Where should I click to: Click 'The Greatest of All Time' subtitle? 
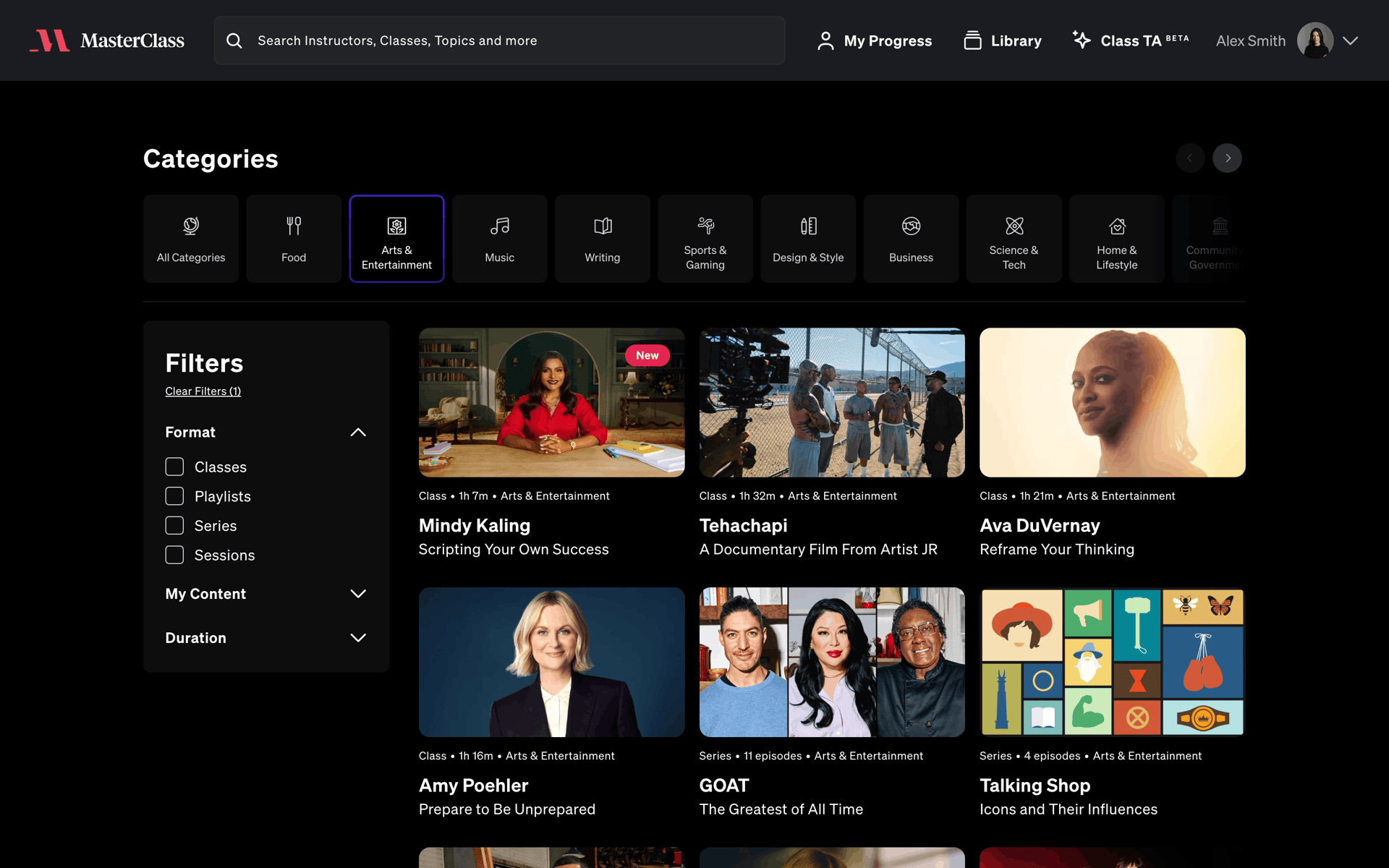point(781,809)
